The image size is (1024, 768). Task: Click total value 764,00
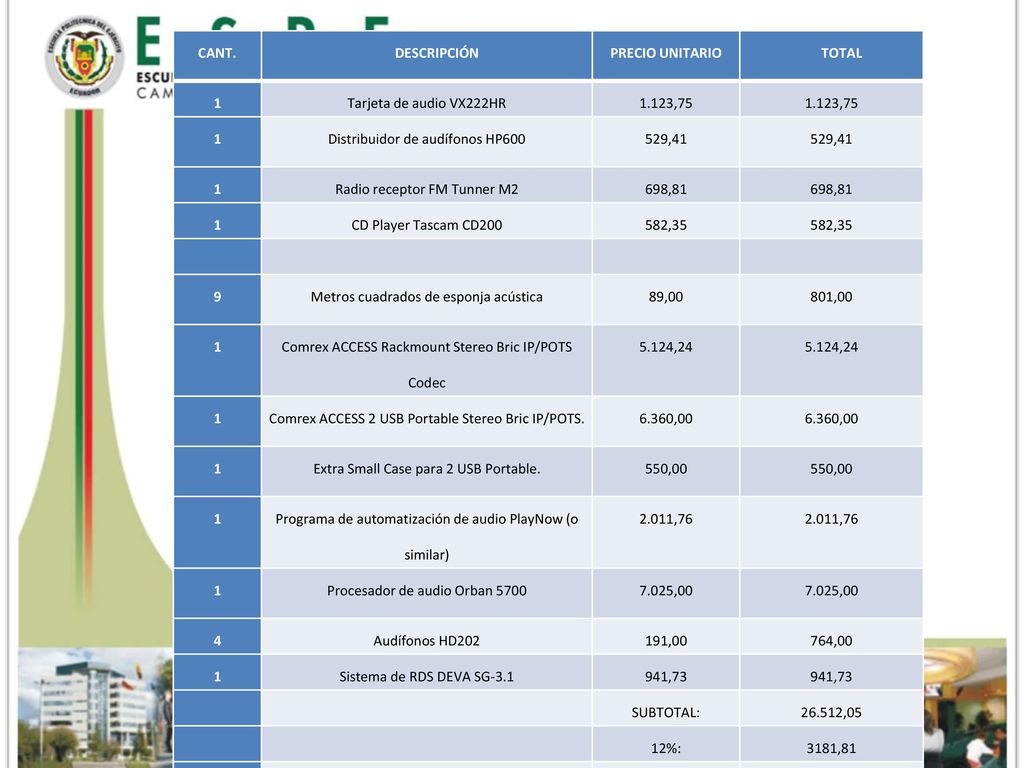831,641
